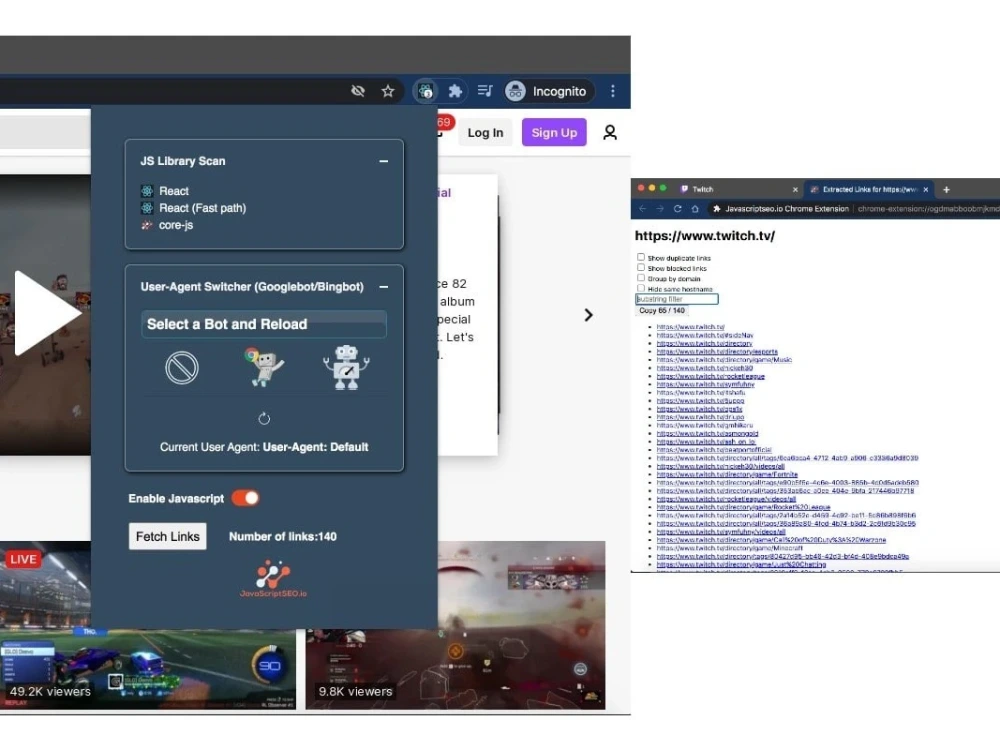Select the no-bot default user agent icon
The image size is (1000, 750).
pos(182,368)
